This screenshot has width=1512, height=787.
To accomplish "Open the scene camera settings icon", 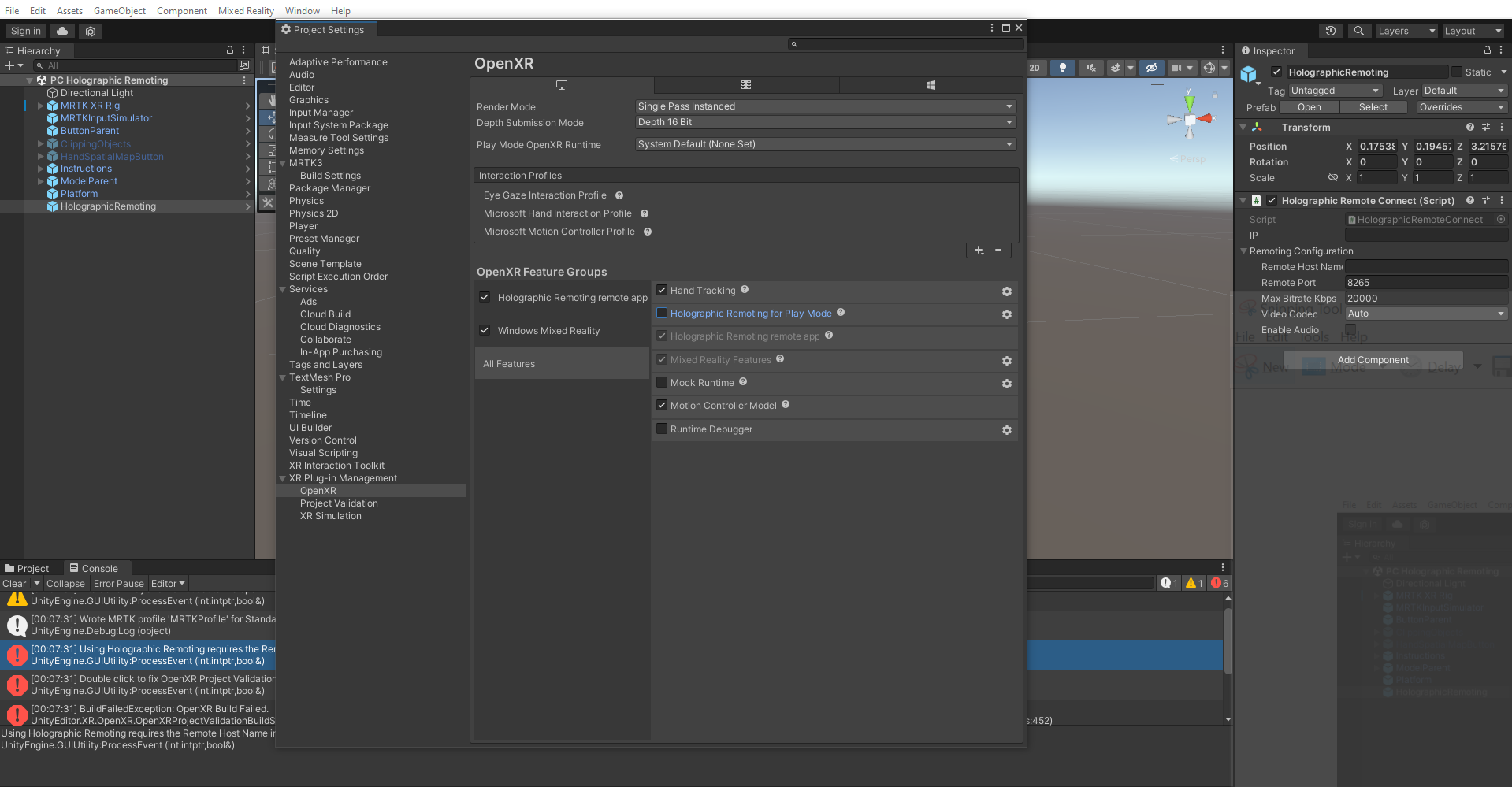I will [1176, 68].
